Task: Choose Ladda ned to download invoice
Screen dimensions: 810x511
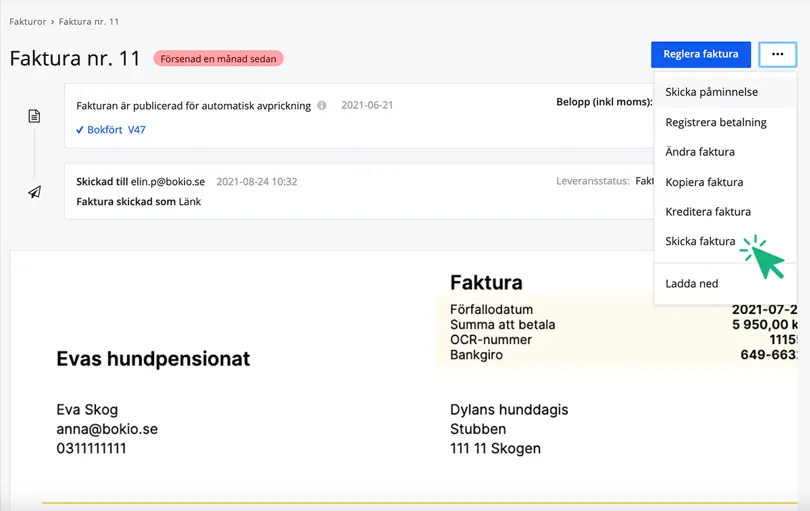Action: pyautogui.click(x=692, y=284)
